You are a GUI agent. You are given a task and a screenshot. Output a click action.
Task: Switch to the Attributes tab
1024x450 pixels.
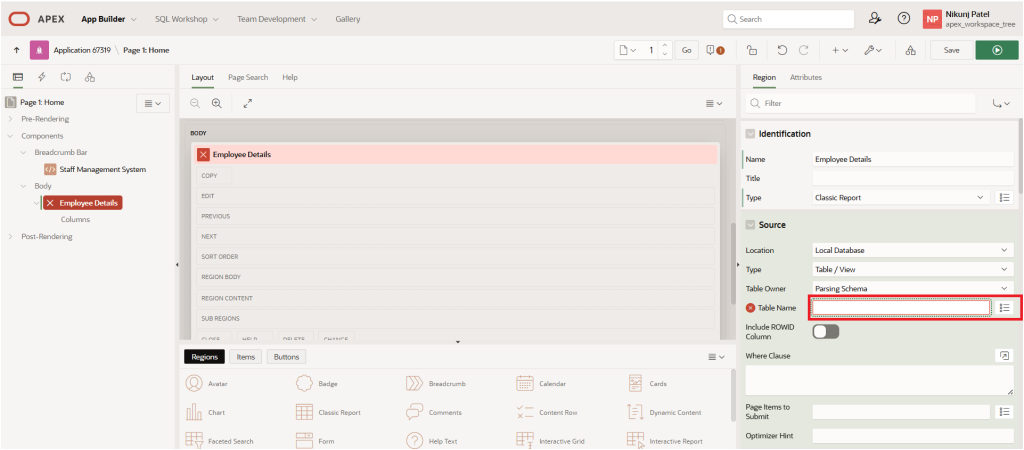806,77
